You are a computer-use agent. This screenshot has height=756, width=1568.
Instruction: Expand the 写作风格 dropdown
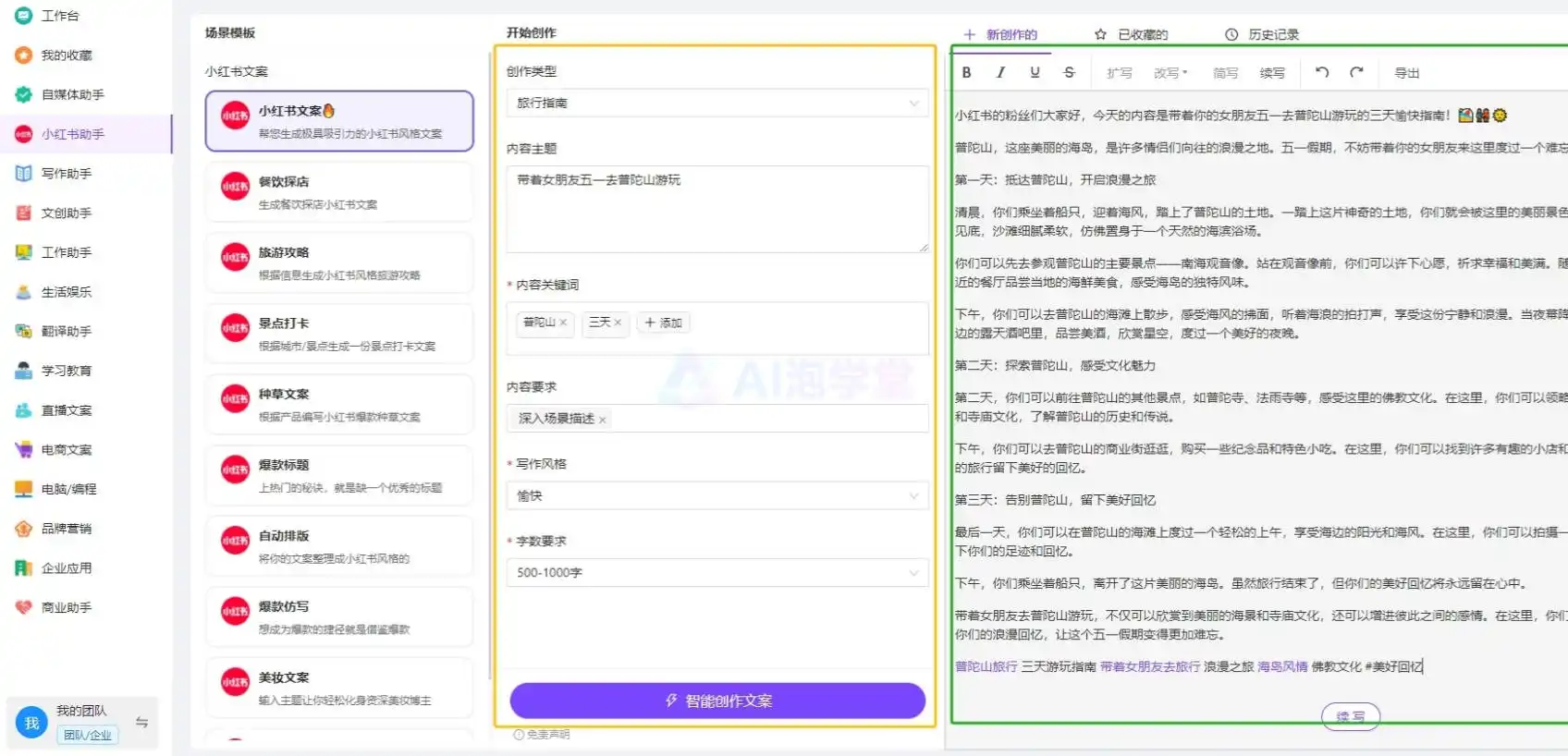pos(717,496)
